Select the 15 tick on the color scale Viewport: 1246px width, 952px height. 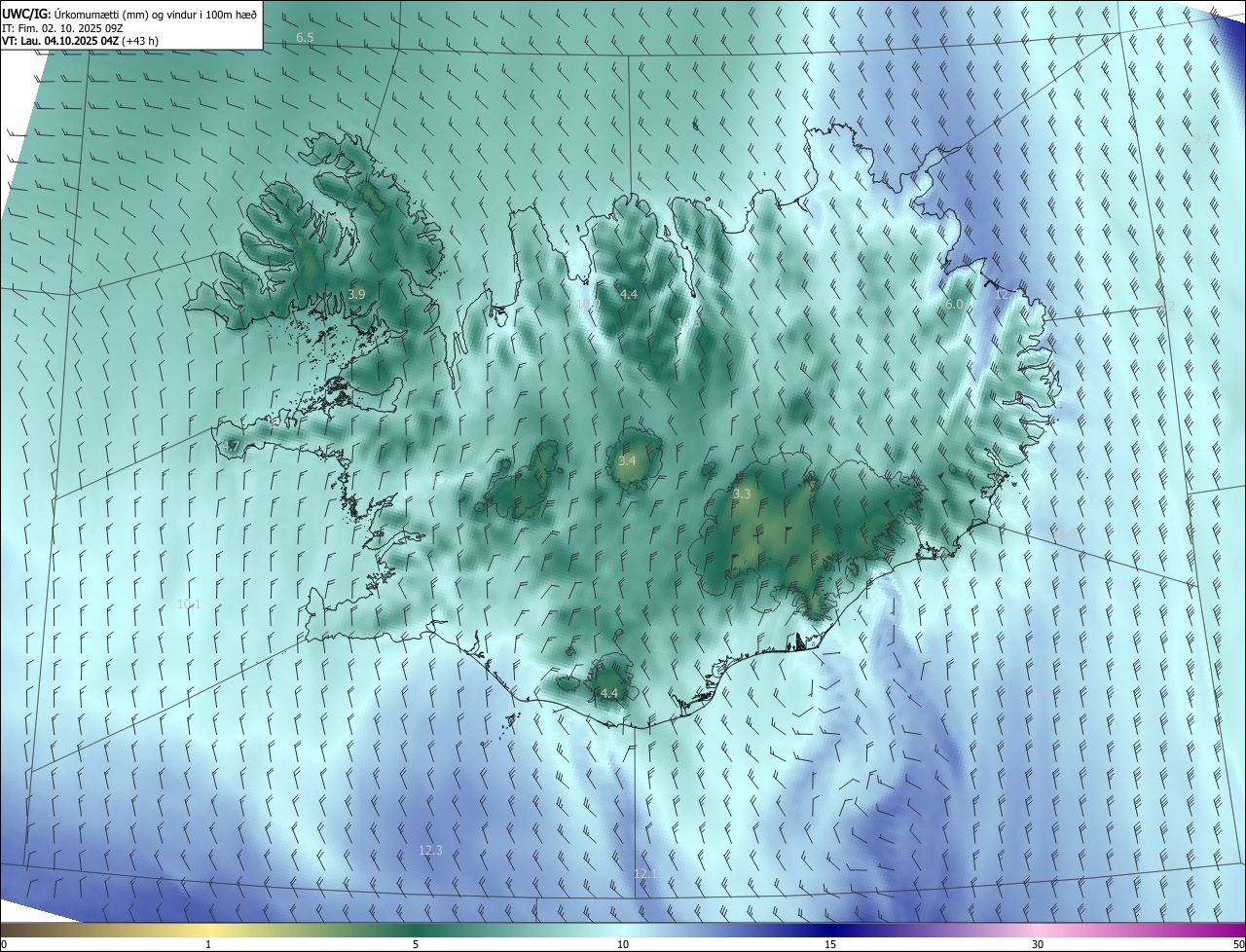(830, 944)
